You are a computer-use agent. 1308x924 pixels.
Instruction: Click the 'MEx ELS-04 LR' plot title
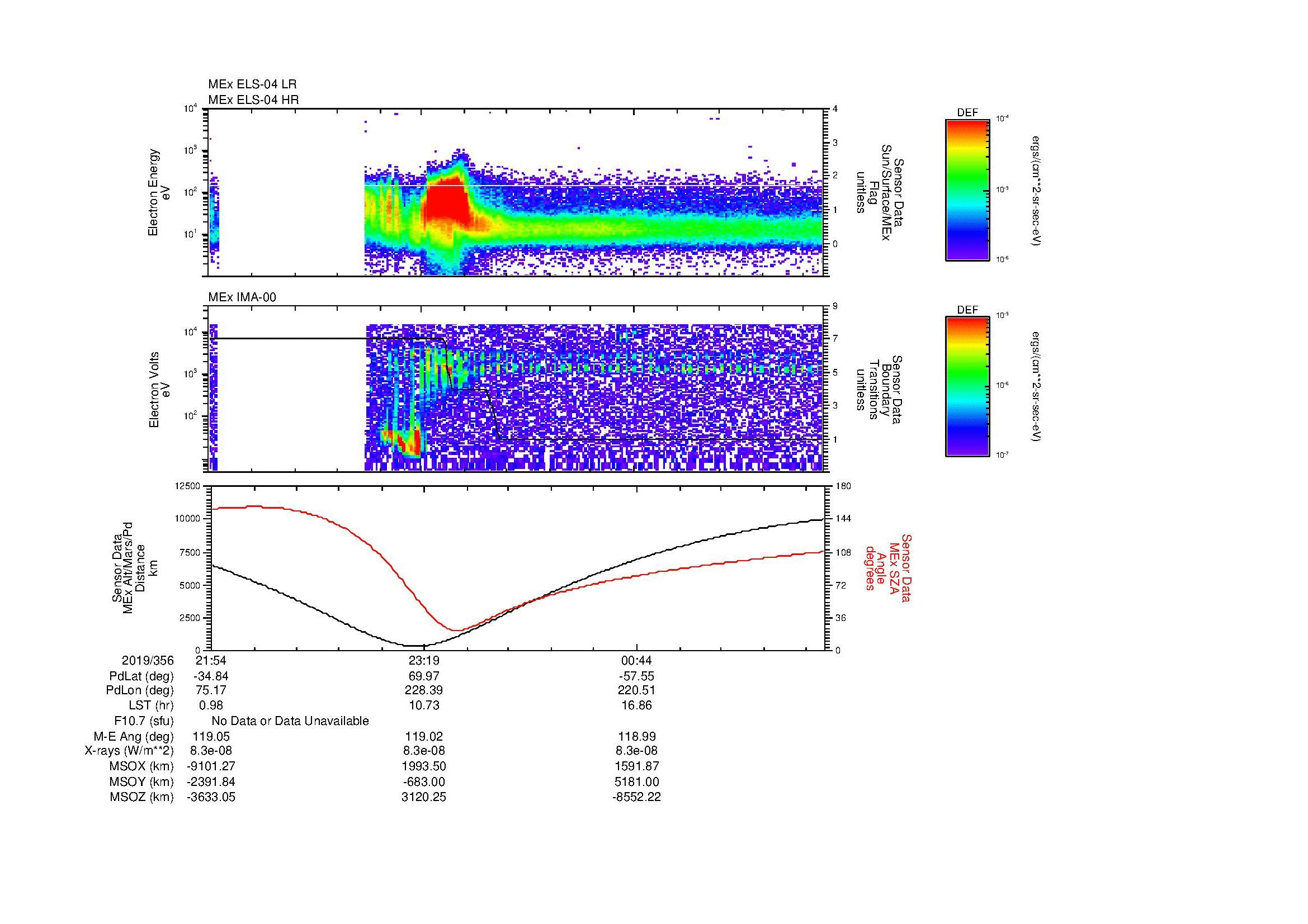coord(252,84)
